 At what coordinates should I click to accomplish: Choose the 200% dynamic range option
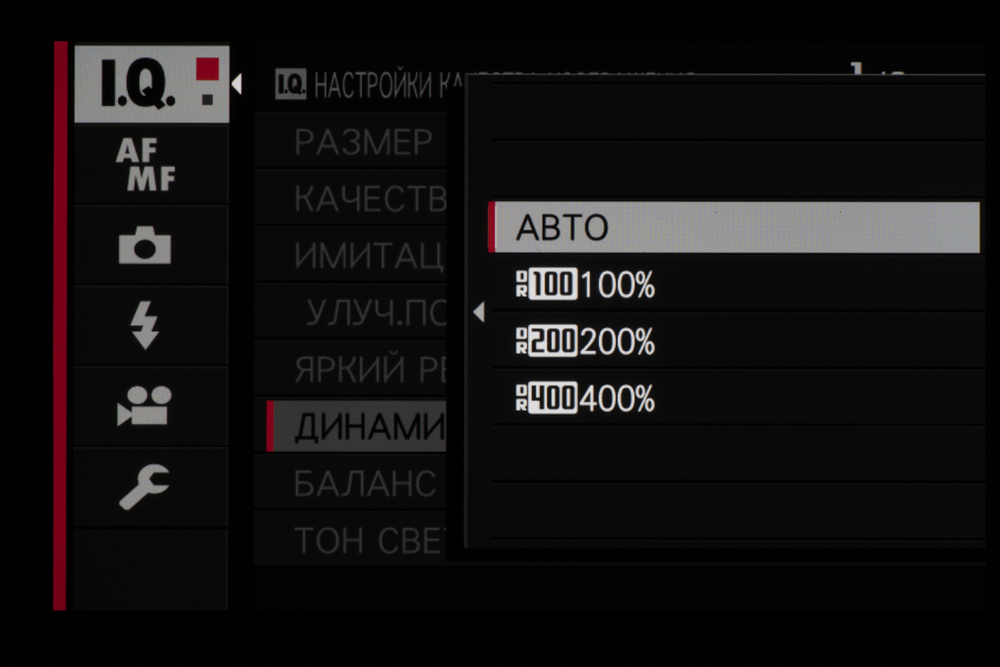coord(617,343)
